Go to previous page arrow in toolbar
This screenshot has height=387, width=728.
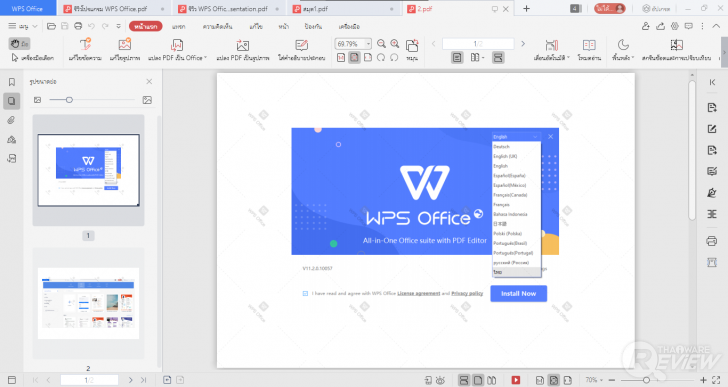coord(434,44)
